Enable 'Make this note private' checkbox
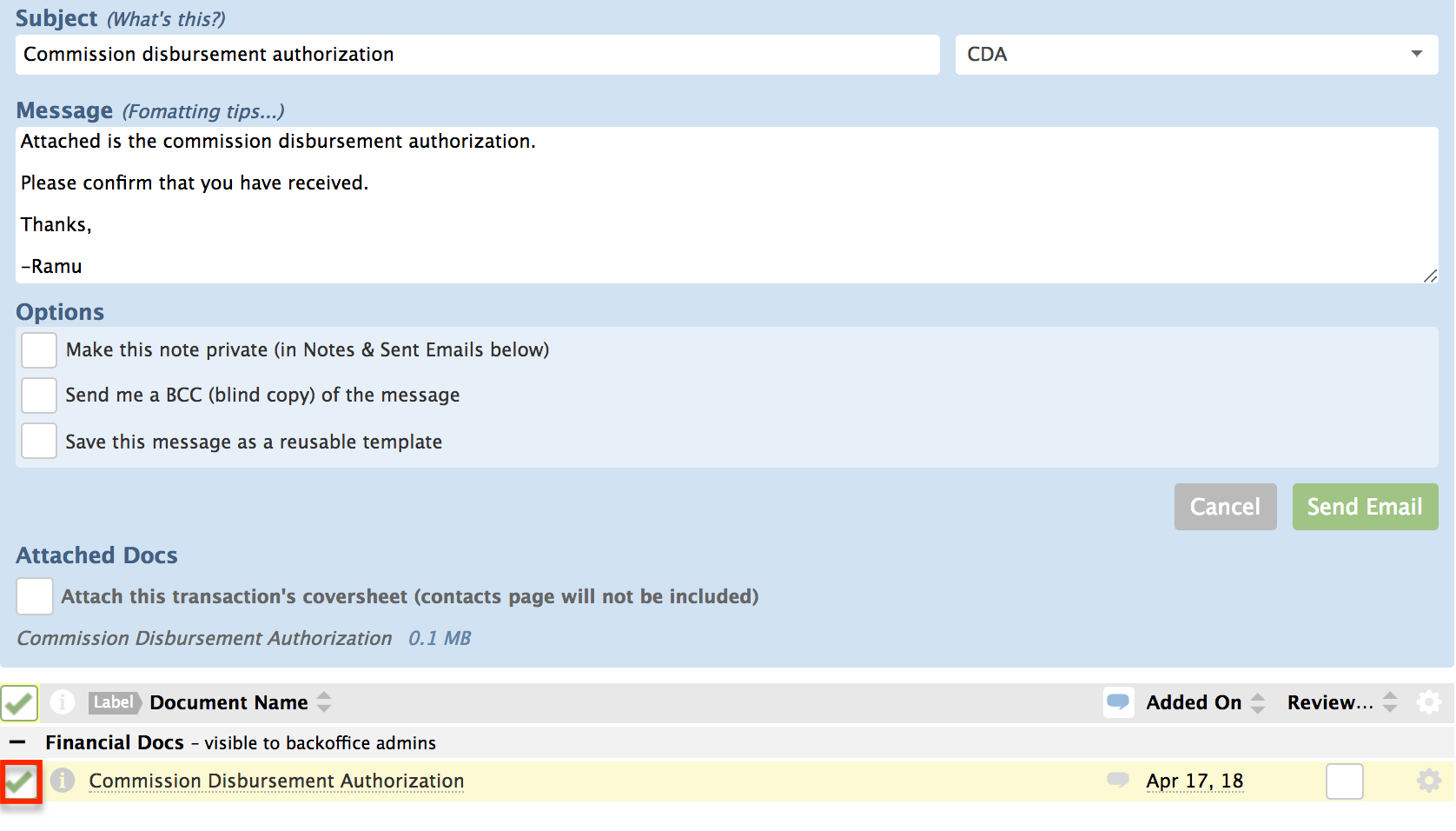The height and width of the screenshot is (831, 1456). click(x=39, y=350)
